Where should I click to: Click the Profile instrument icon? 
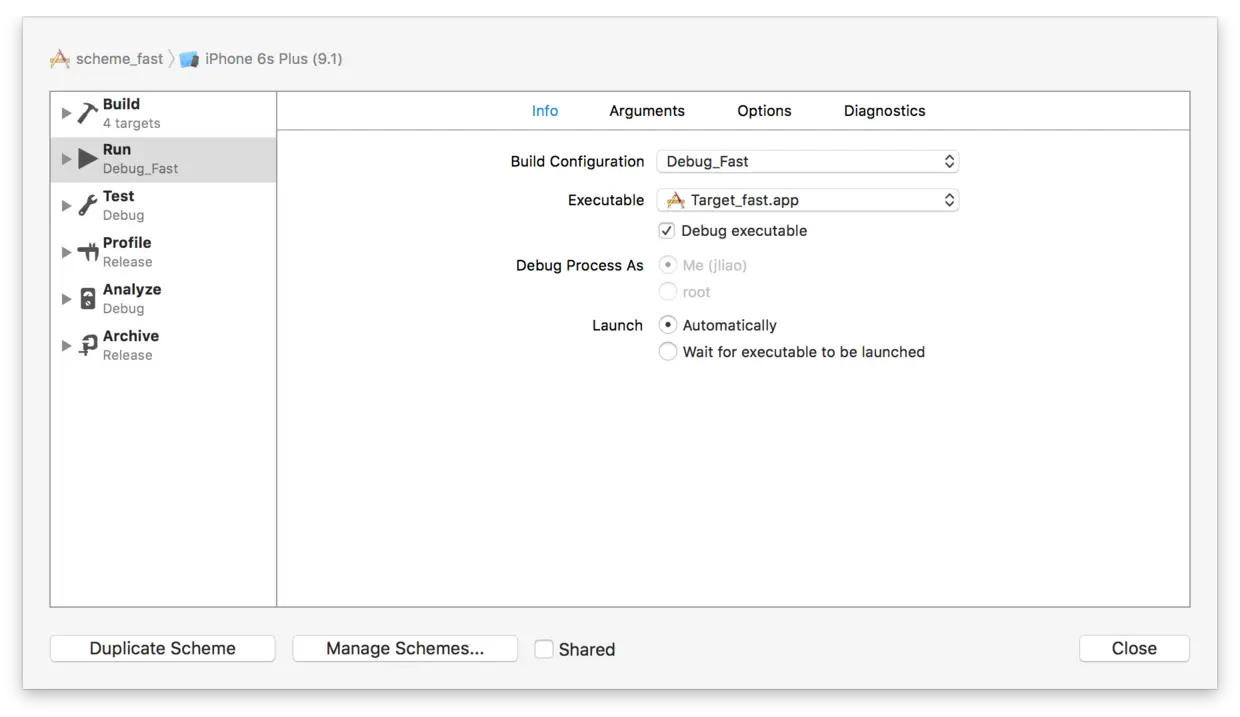tap(88, 253)
